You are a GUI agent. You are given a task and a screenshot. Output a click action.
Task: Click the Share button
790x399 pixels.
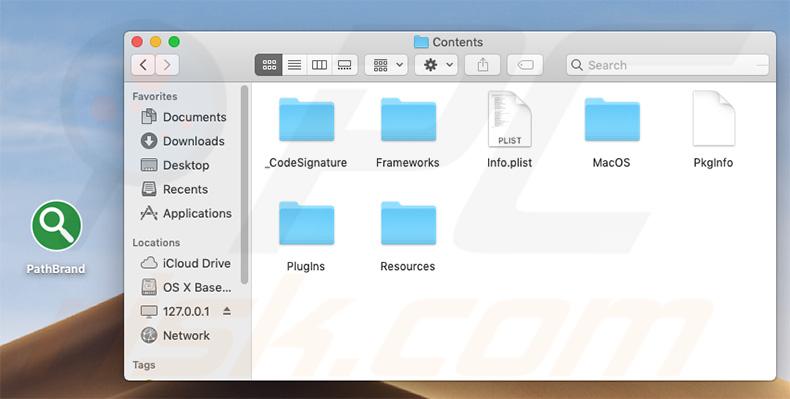pyautogui.click(x=483, y=65)
